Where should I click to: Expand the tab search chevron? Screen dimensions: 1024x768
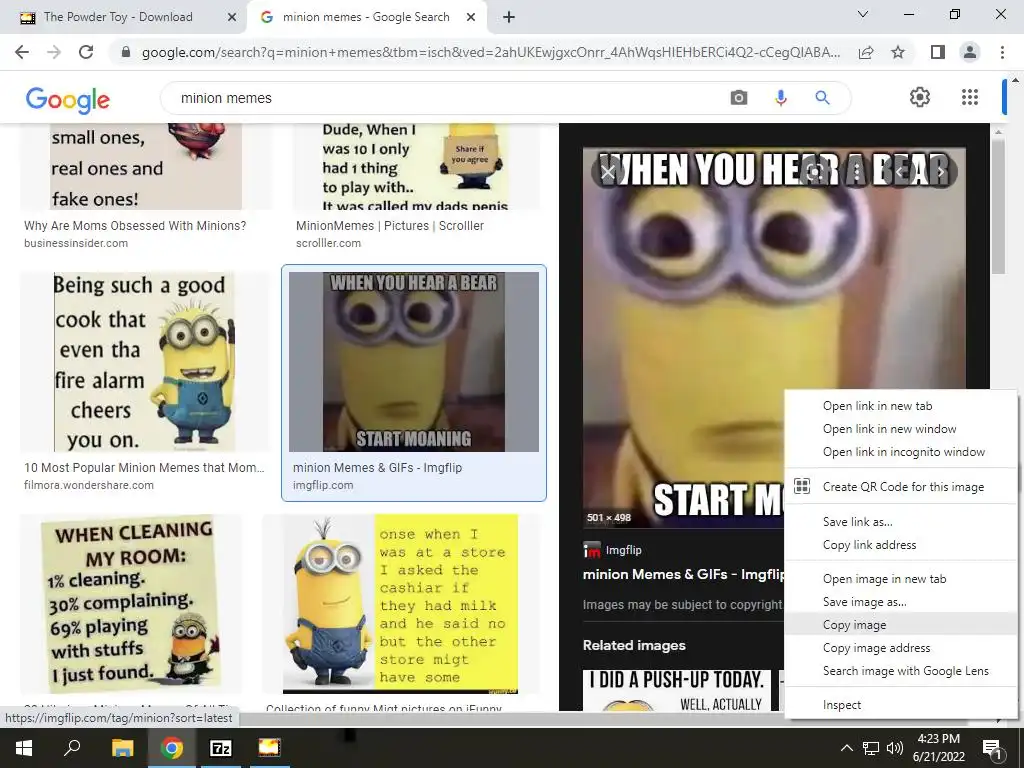click(x=863, y=14)
